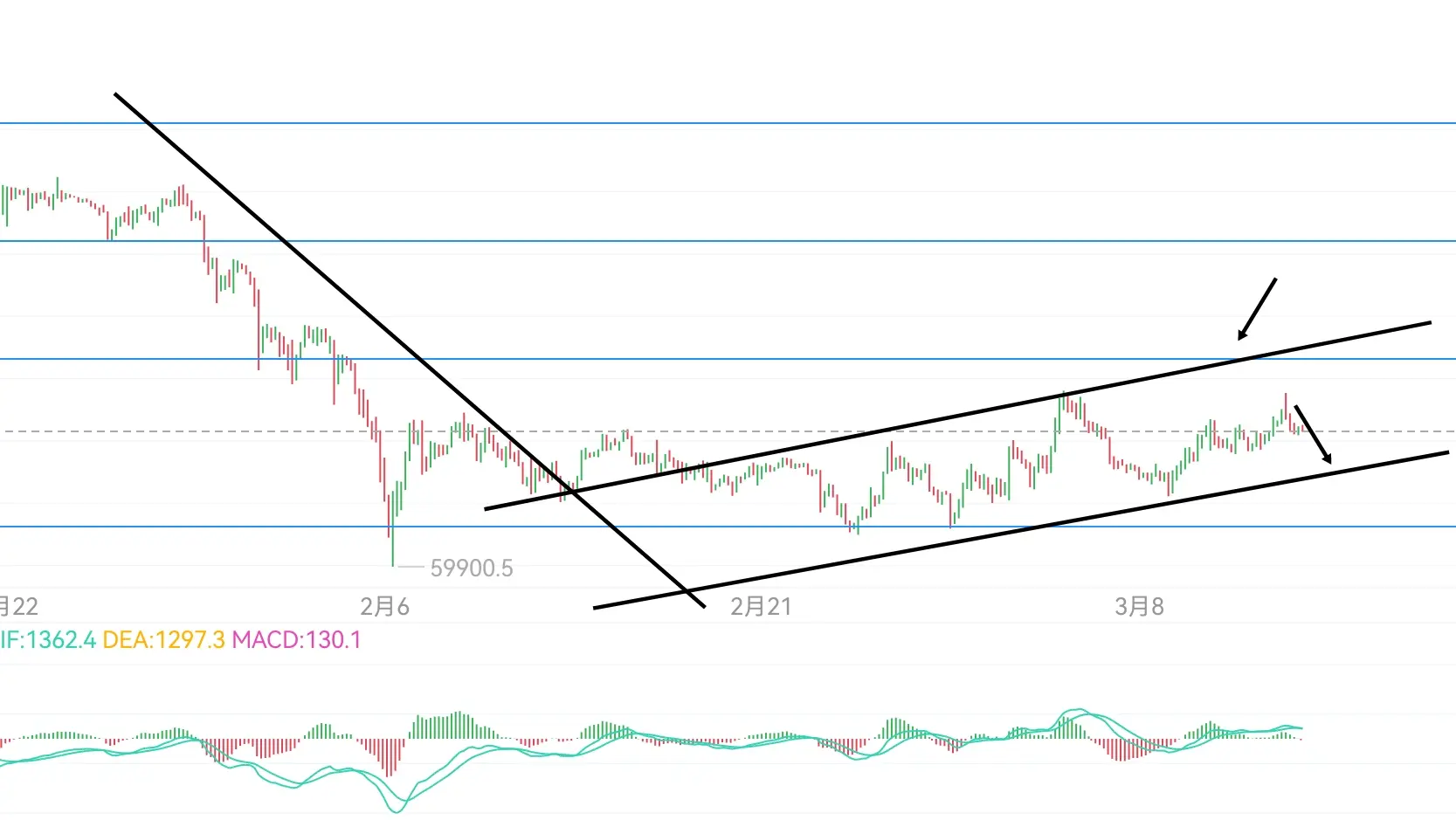Click the 59900.5 low price label
Viewport: 1456px width, 820px height.
coord(472,568)
